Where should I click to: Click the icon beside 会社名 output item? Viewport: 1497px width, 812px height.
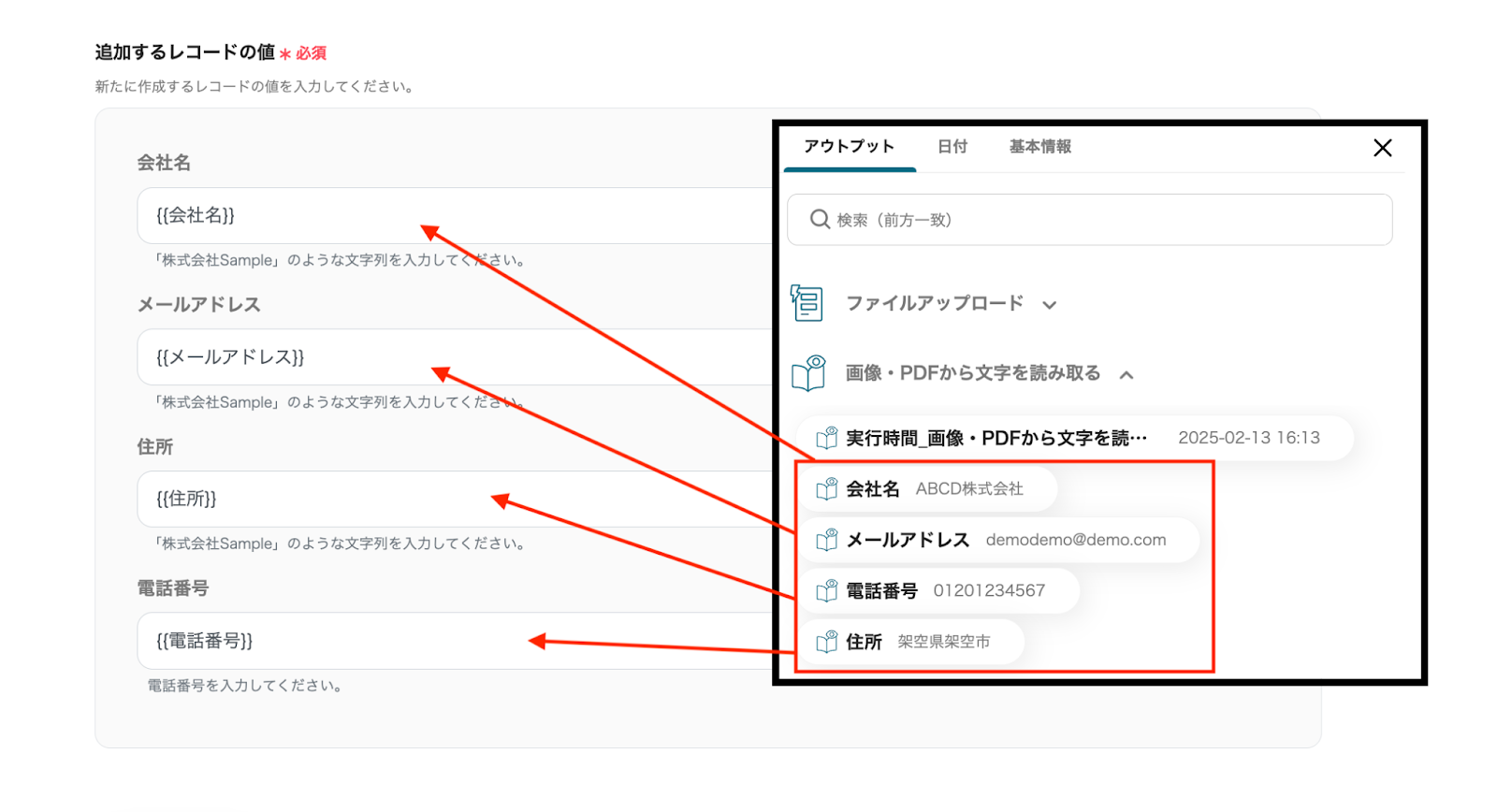pos(826,489)
